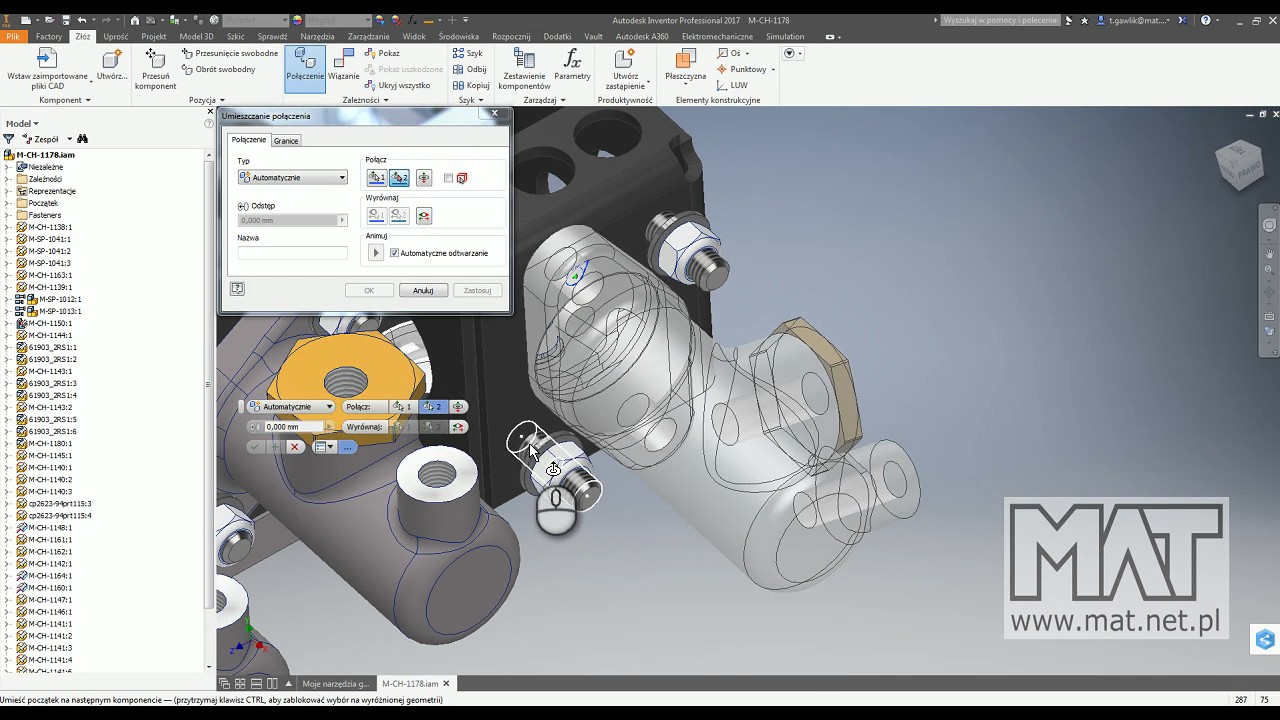Click Przesunięcie swobodne in ribbon

230,53
